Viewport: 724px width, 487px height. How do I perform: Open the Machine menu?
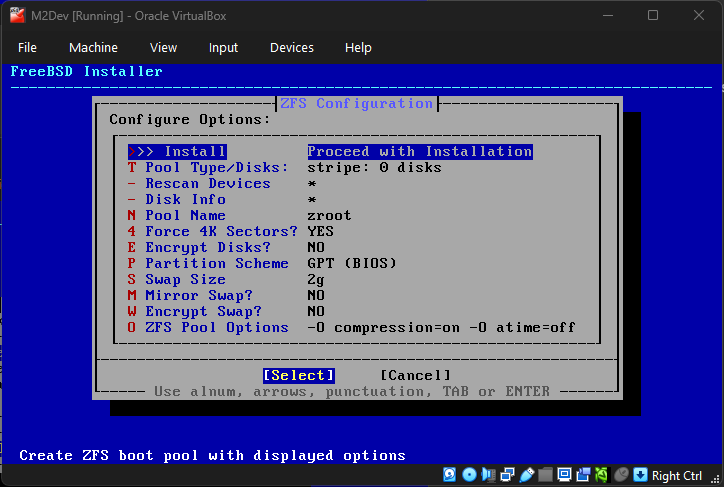coord(93,47)
